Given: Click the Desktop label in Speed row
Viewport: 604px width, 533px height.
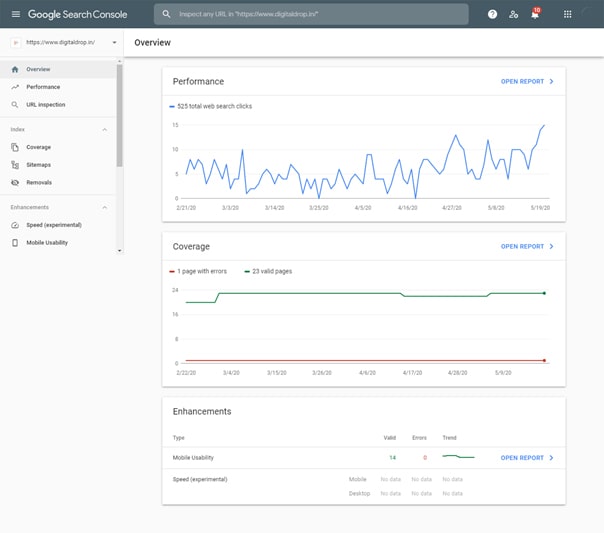Looking at the screenshot, I should (x=359, y=494).
